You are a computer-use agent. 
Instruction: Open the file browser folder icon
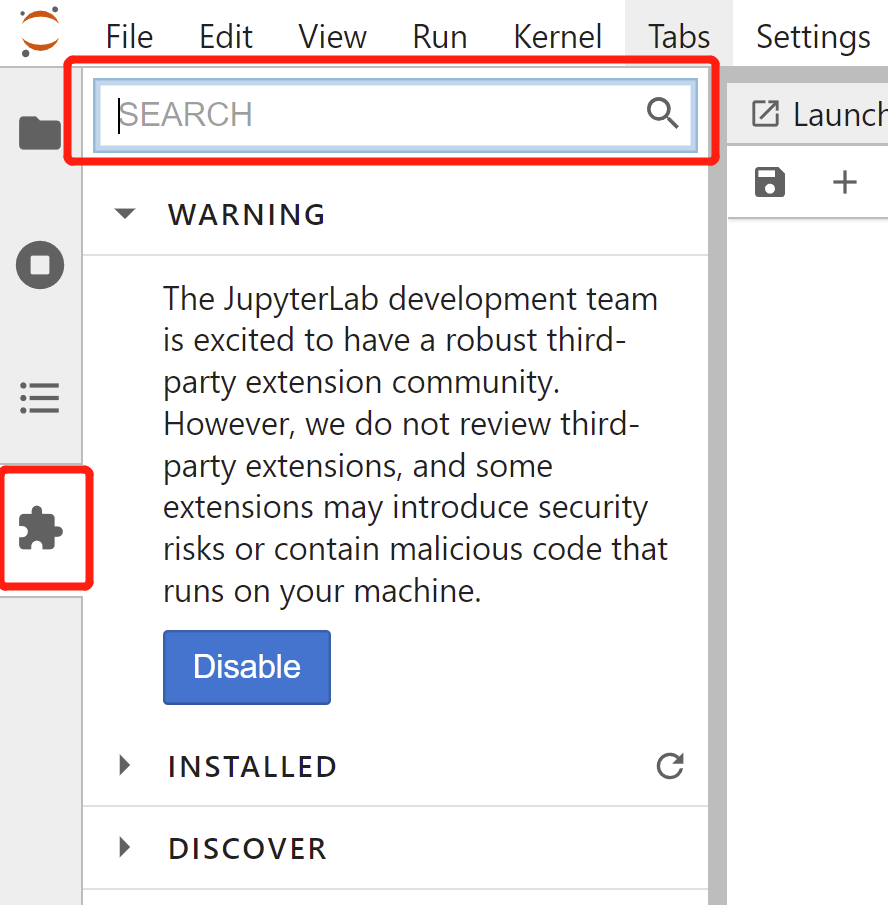[x=41, y=132]
